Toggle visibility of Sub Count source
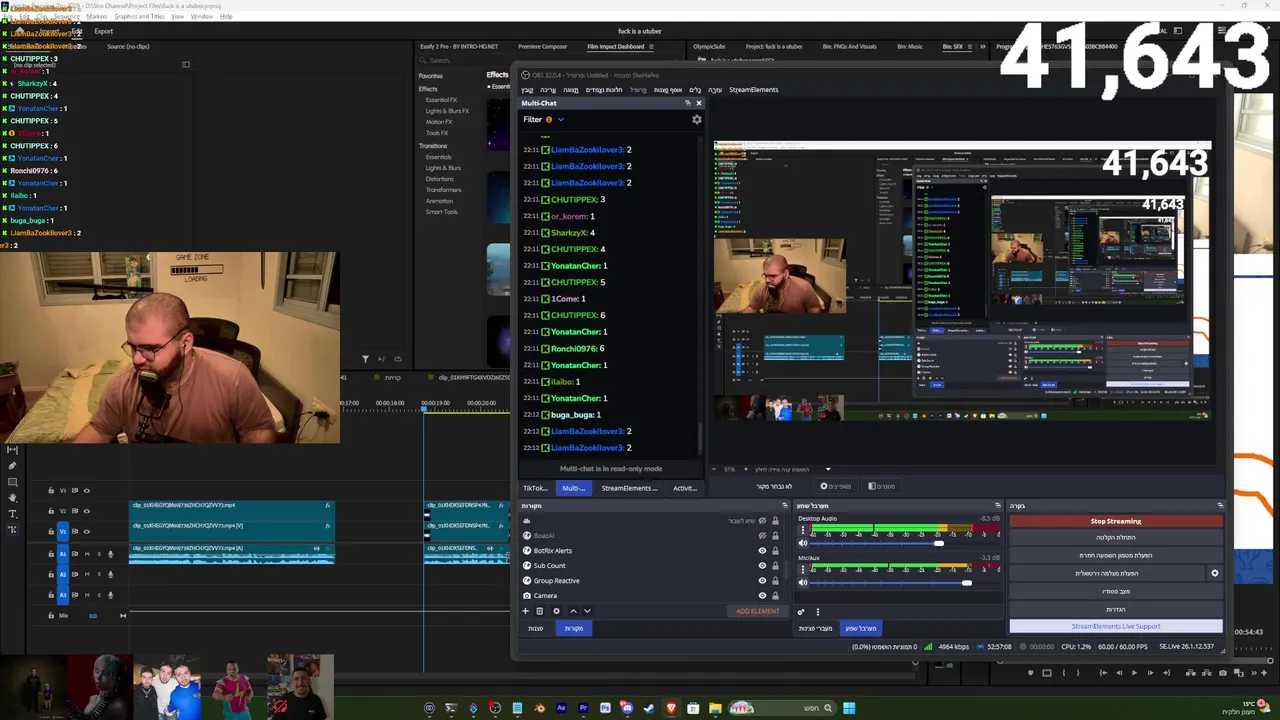The height and width of the screenshot is (720, 1280). pyautogui.click(x=762, y=566)
